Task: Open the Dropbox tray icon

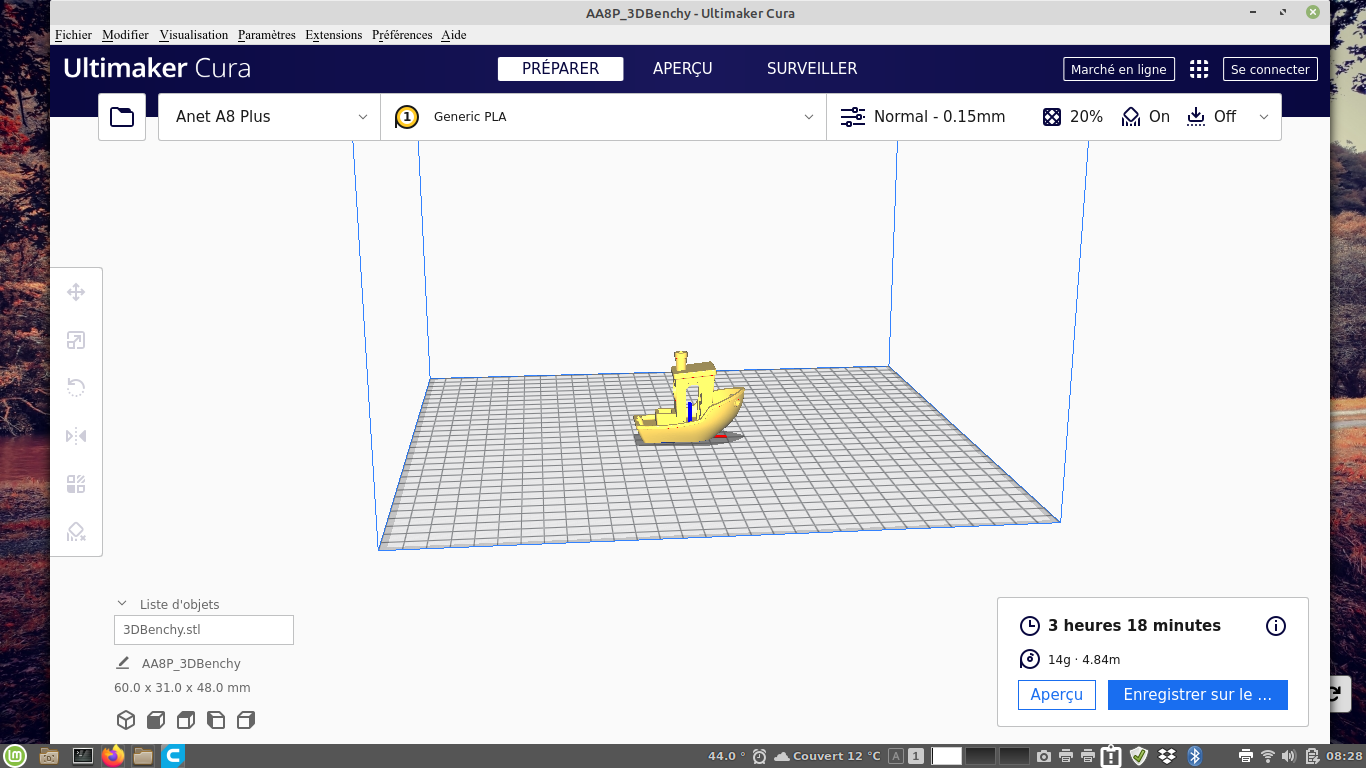Action: pos(1167,756)
